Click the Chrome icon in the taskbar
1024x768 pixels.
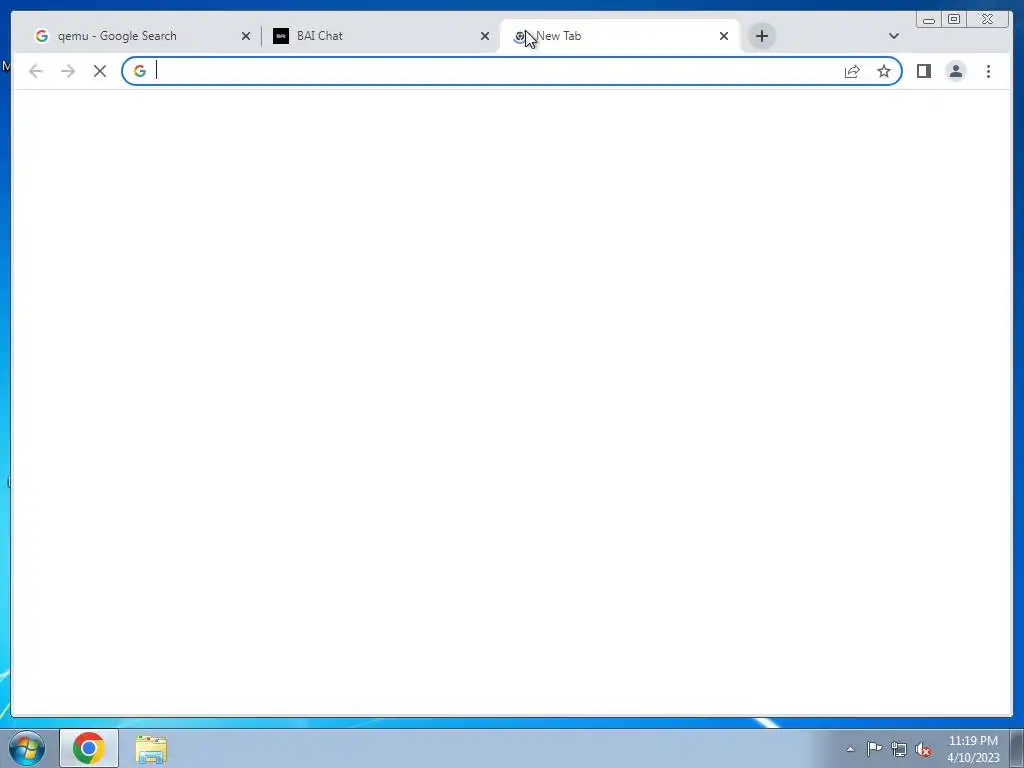[x=89, y=748]
